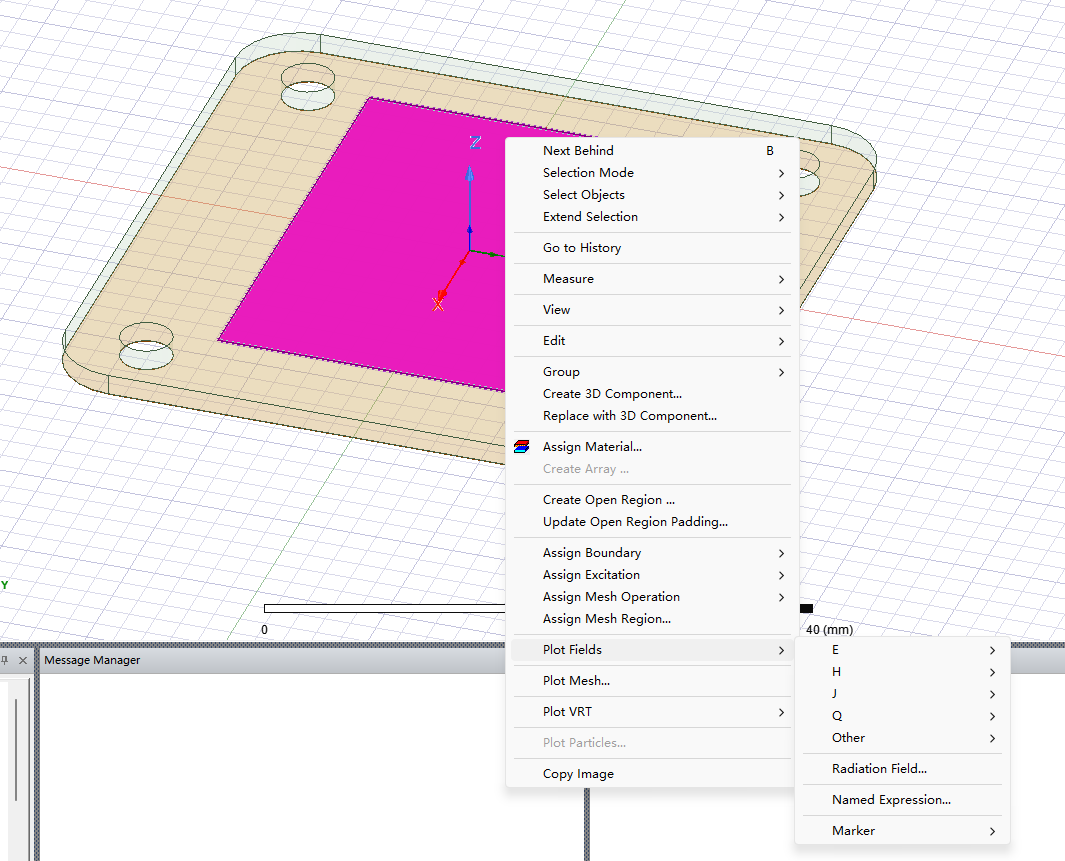Choose Assign Boundary from context menu

click(x=592, y=553)
